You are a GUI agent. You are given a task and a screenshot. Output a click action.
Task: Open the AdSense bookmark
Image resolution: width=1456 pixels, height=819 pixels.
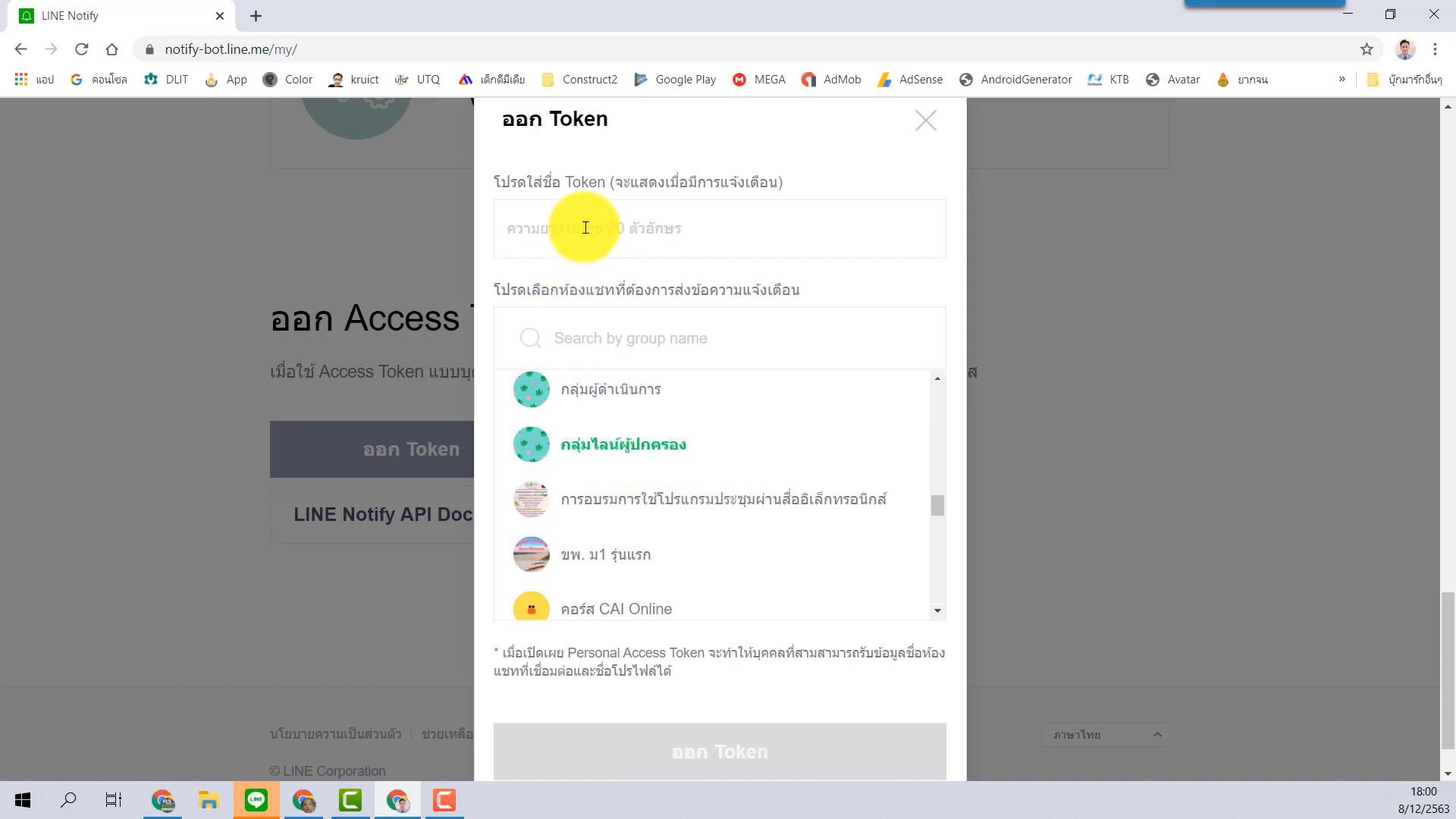pos(910,80)
